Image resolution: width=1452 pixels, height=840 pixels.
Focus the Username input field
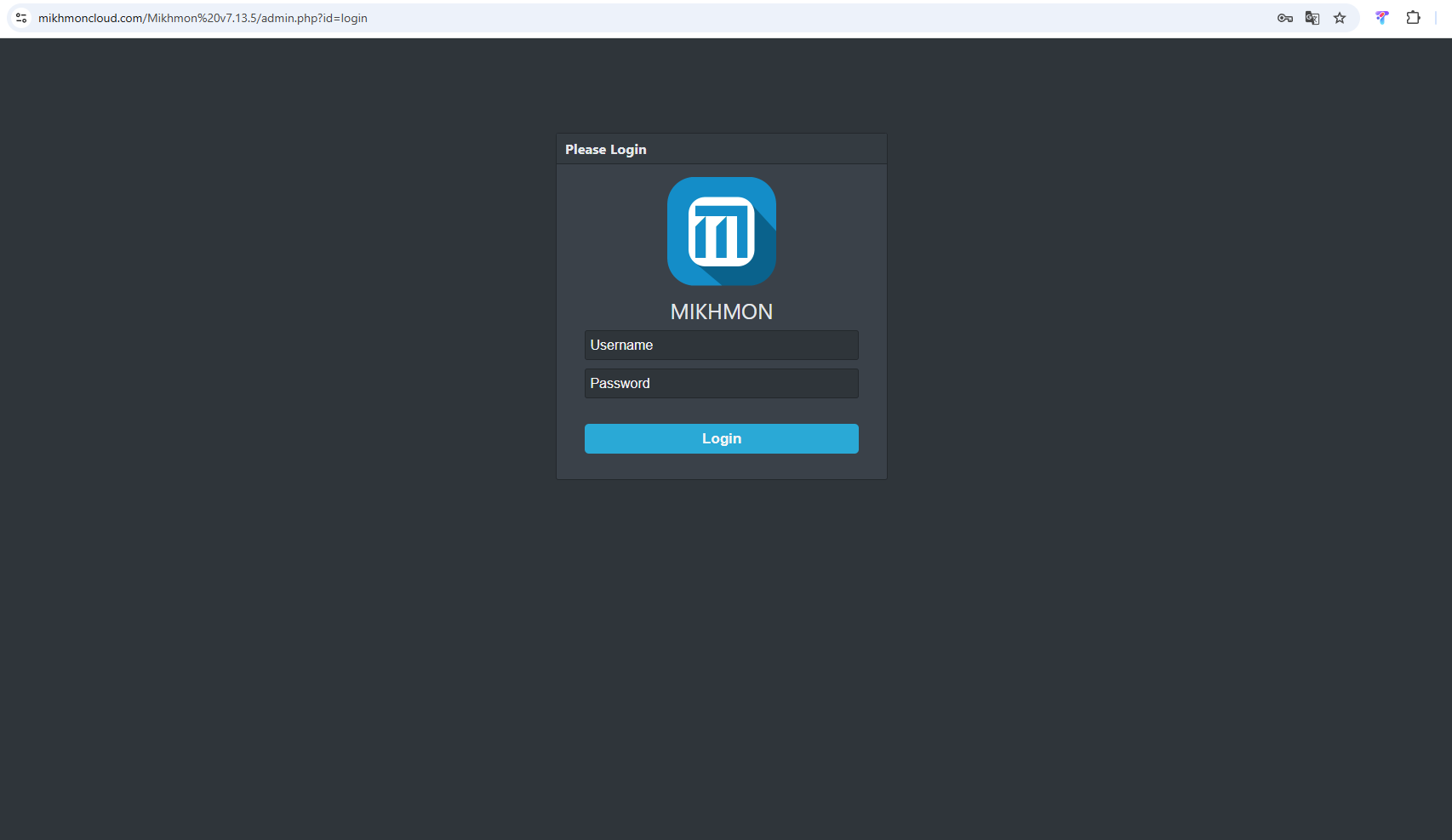coord(721,346)
